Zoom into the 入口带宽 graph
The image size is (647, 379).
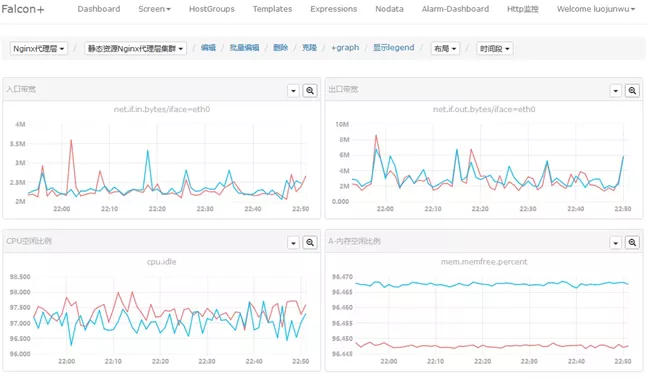pos(310,90)
